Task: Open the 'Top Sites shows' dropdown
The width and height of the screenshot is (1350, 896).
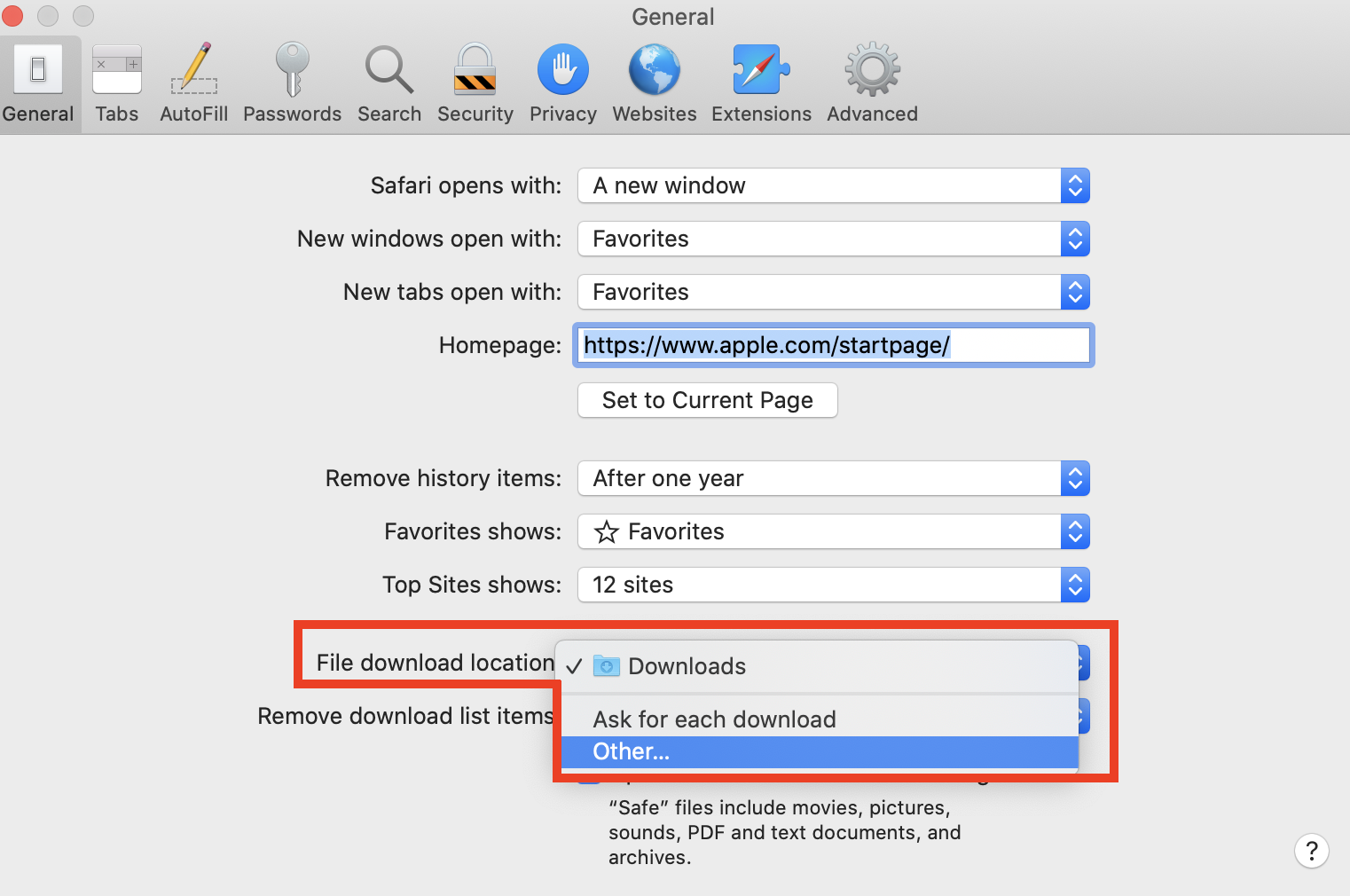Action: coord(834,585)
